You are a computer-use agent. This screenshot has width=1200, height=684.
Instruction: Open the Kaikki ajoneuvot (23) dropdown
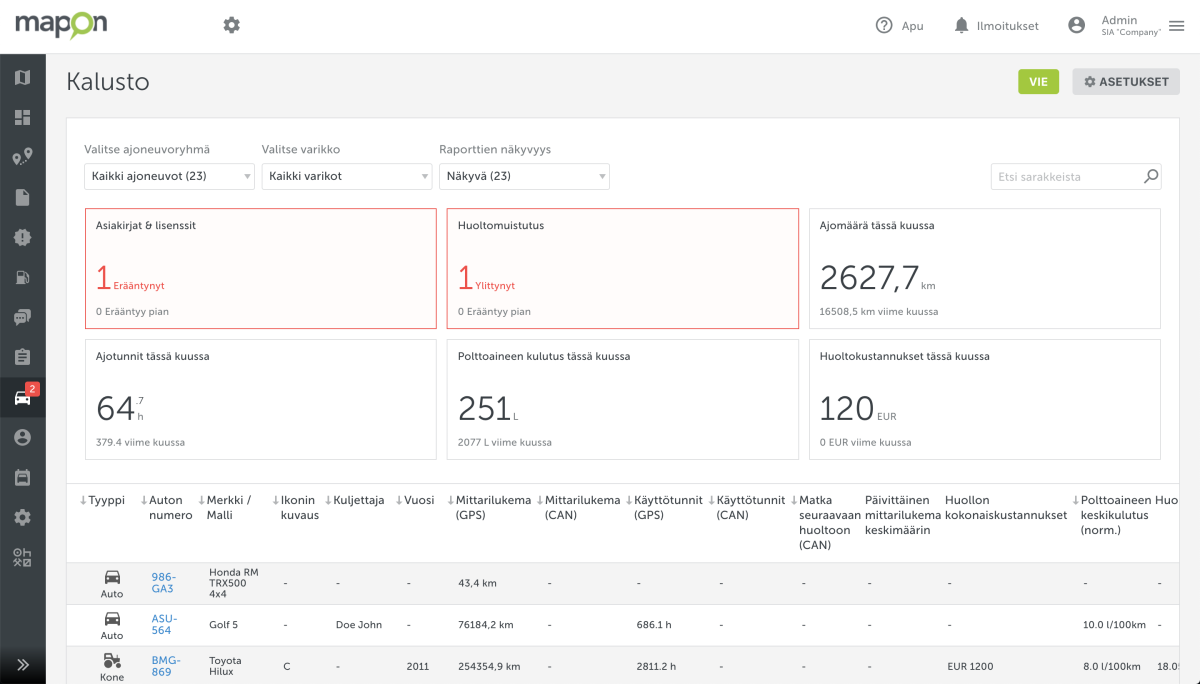pyautogui.click(x=169, y=177)
